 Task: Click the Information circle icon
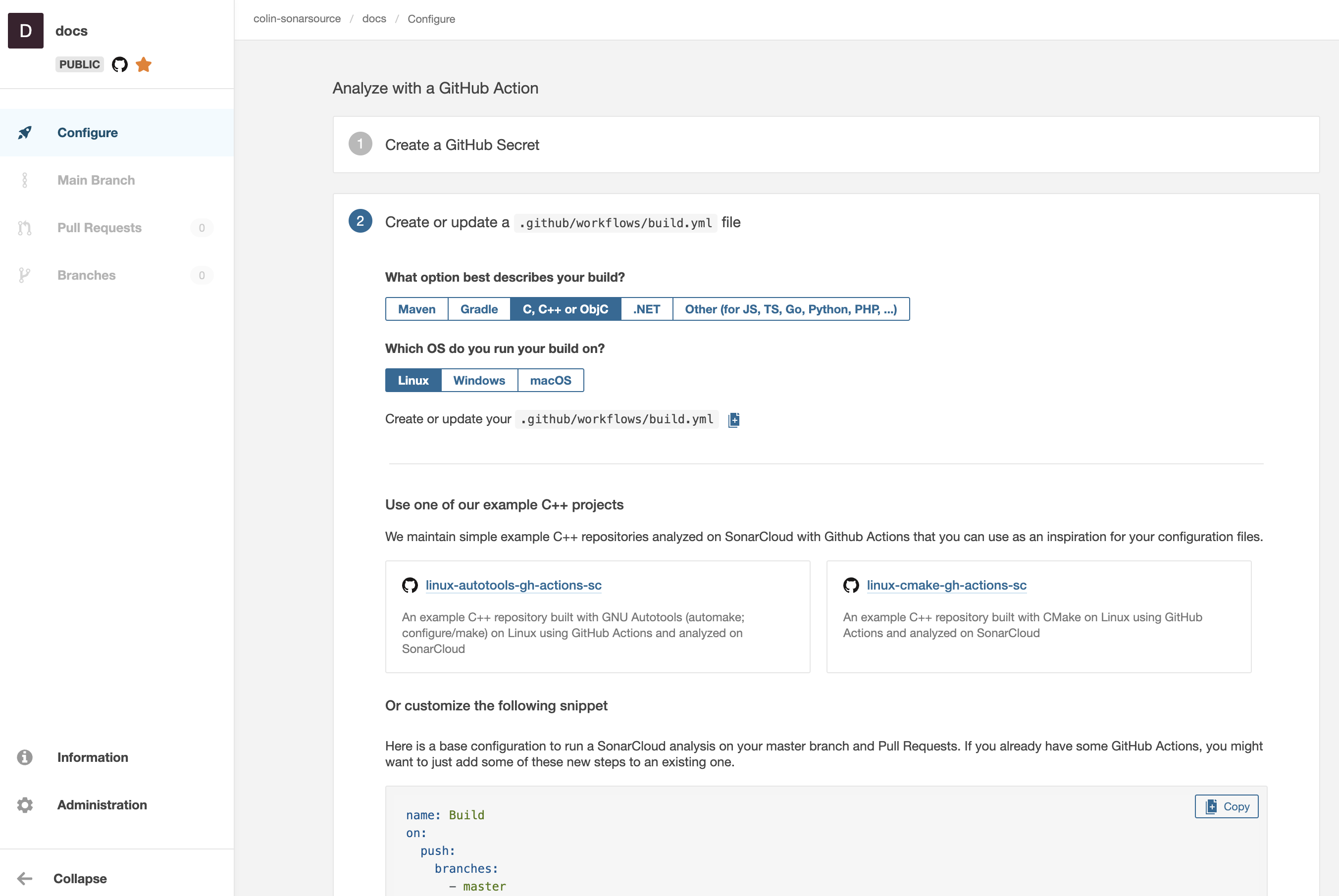point(25,757)
